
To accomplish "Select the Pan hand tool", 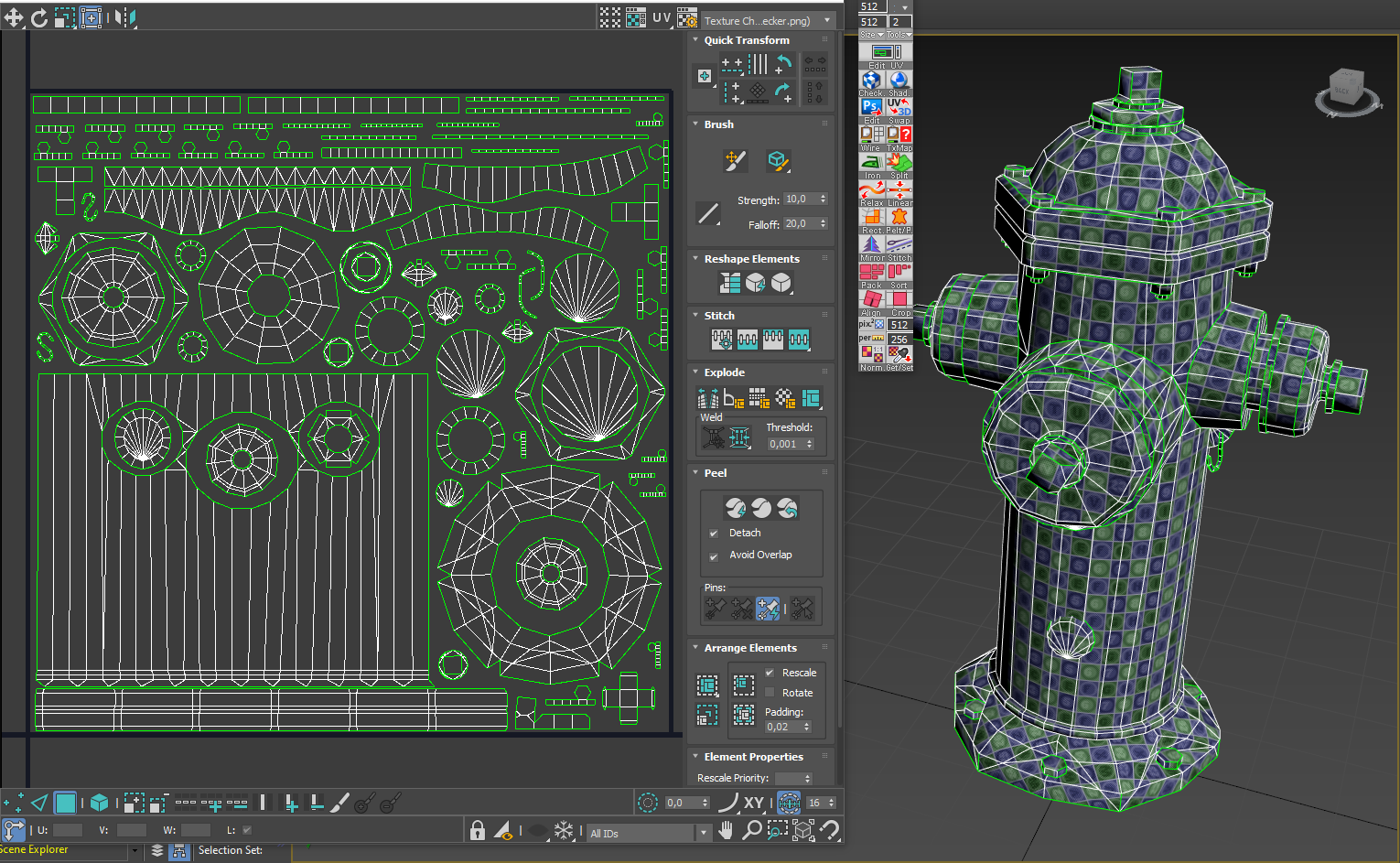I will click(726, 830).
